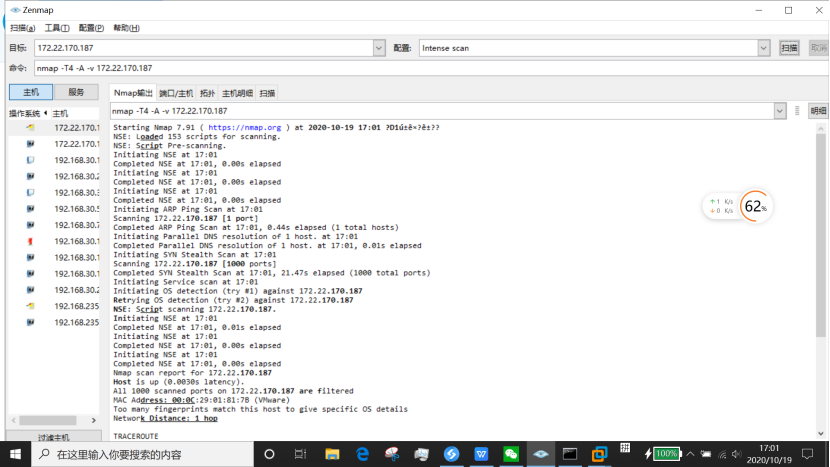
Task: Toggle the 主机 hosts view button
Action: point(31,92)
